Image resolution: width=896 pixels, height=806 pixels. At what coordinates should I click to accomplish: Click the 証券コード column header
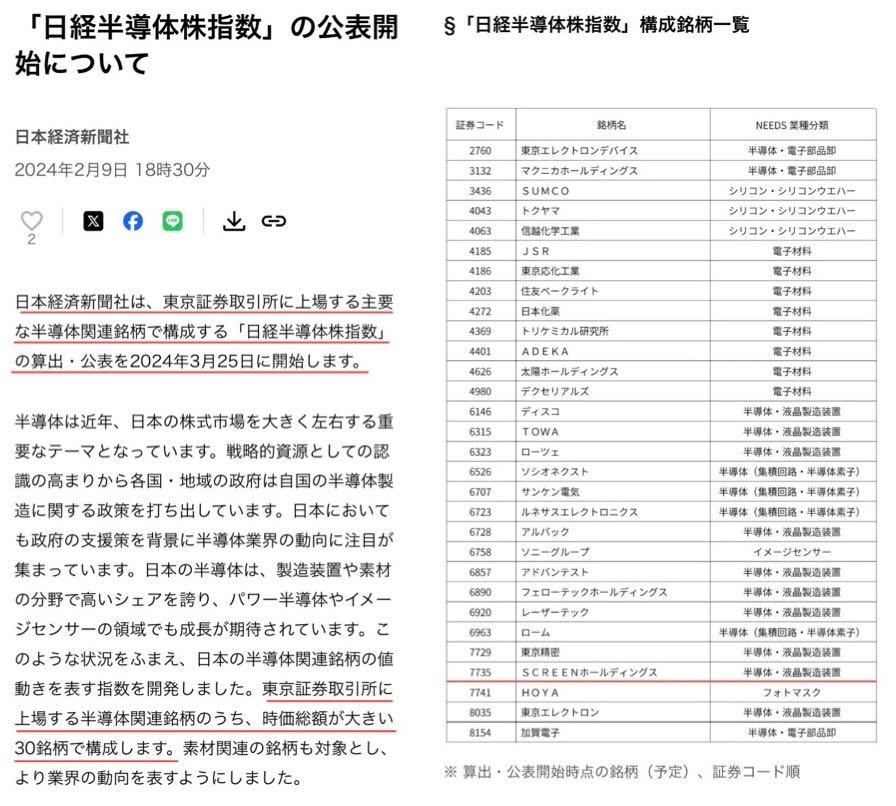[x=480, y=125]
